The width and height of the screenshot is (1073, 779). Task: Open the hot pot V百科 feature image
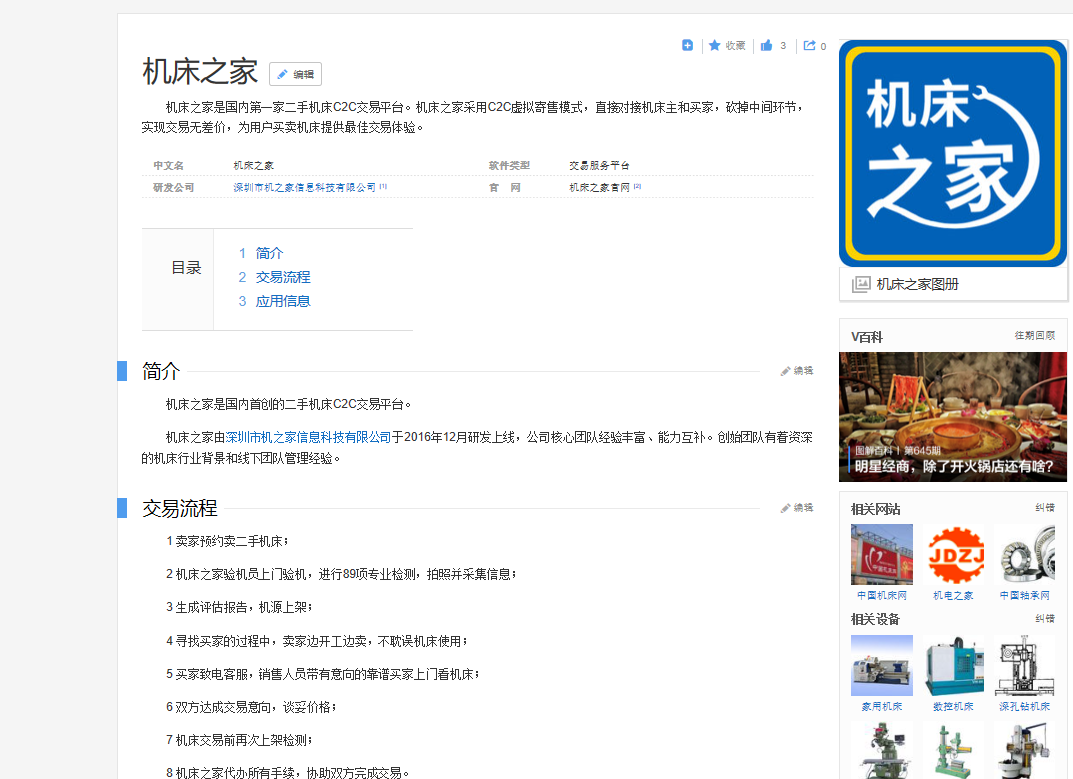[953, 417]
